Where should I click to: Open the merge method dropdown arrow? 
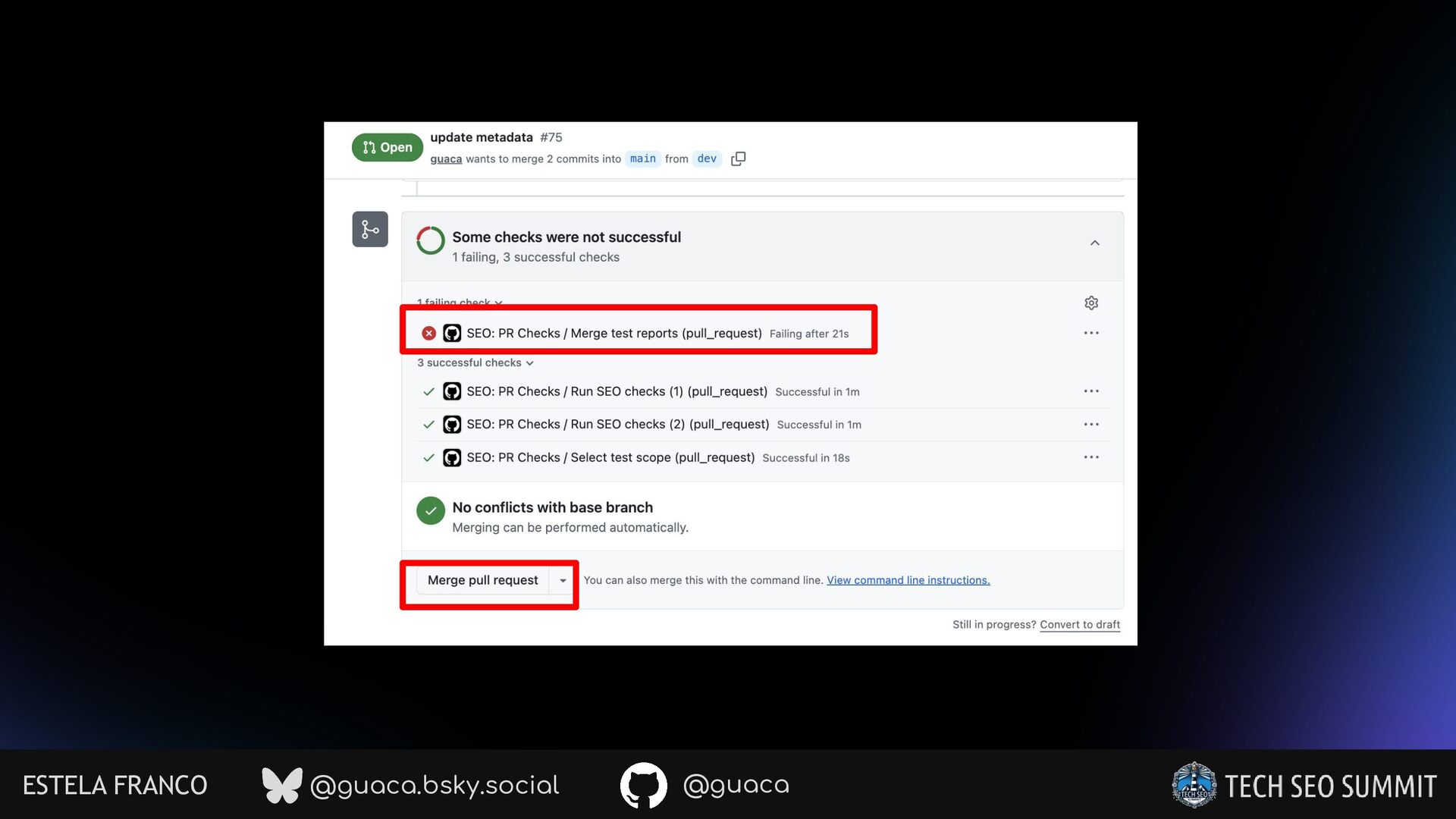tap(563, 580)
